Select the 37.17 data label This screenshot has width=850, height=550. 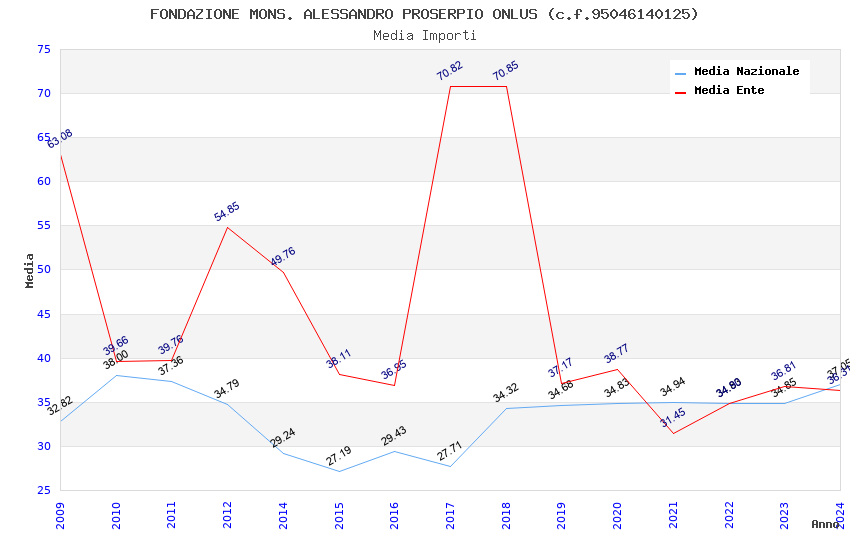(x=561, y=368)
